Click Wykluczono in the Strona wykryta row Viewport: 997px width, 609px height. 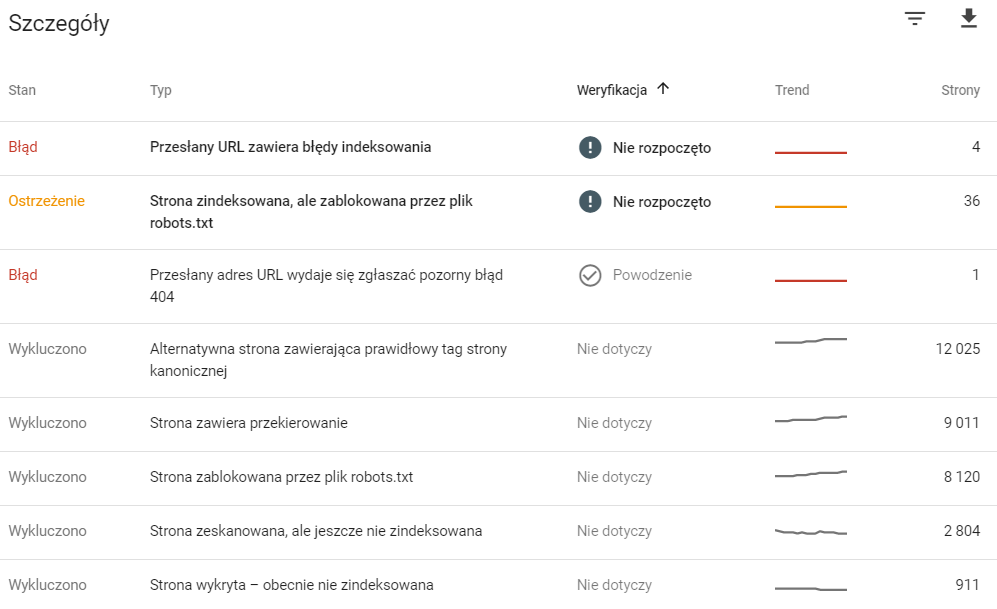point(48,585)
